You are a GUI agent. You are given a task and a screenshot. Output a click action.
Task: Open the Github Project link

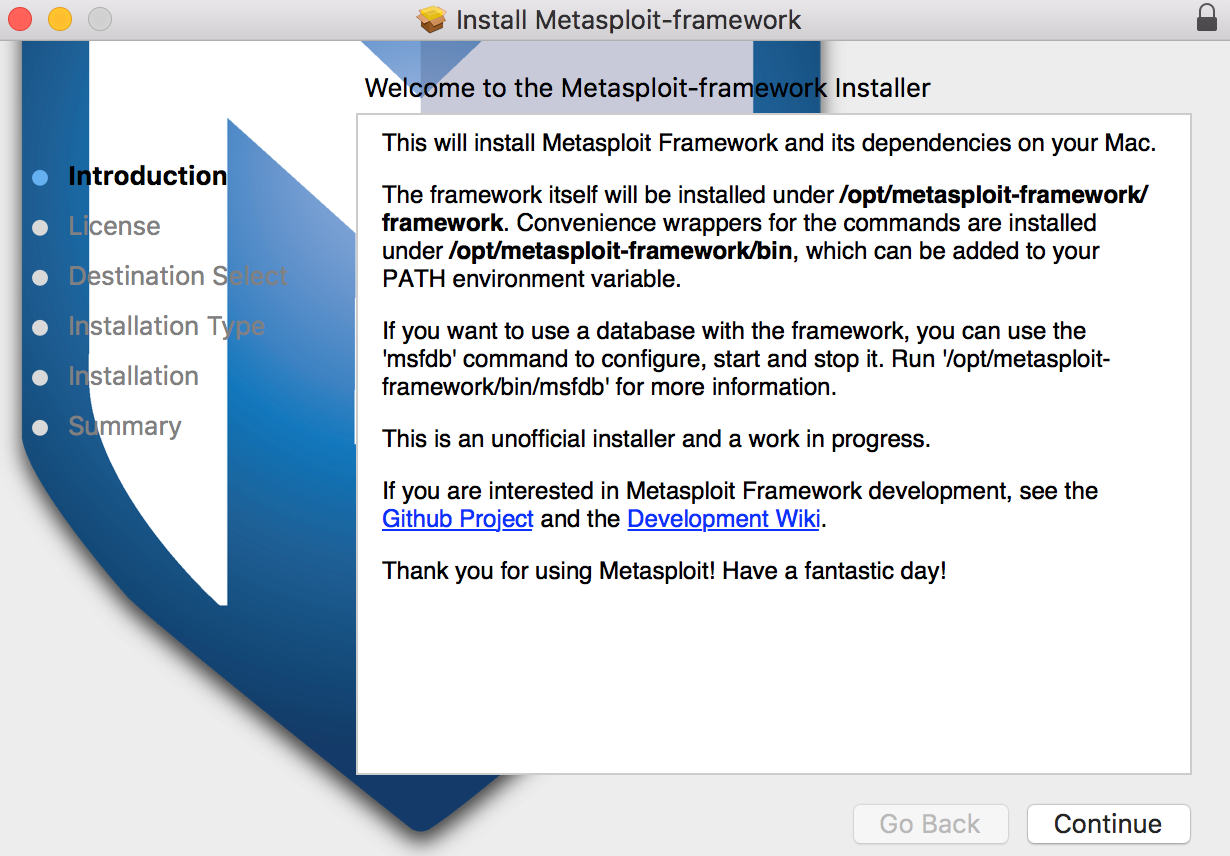[x=458, y=519]
